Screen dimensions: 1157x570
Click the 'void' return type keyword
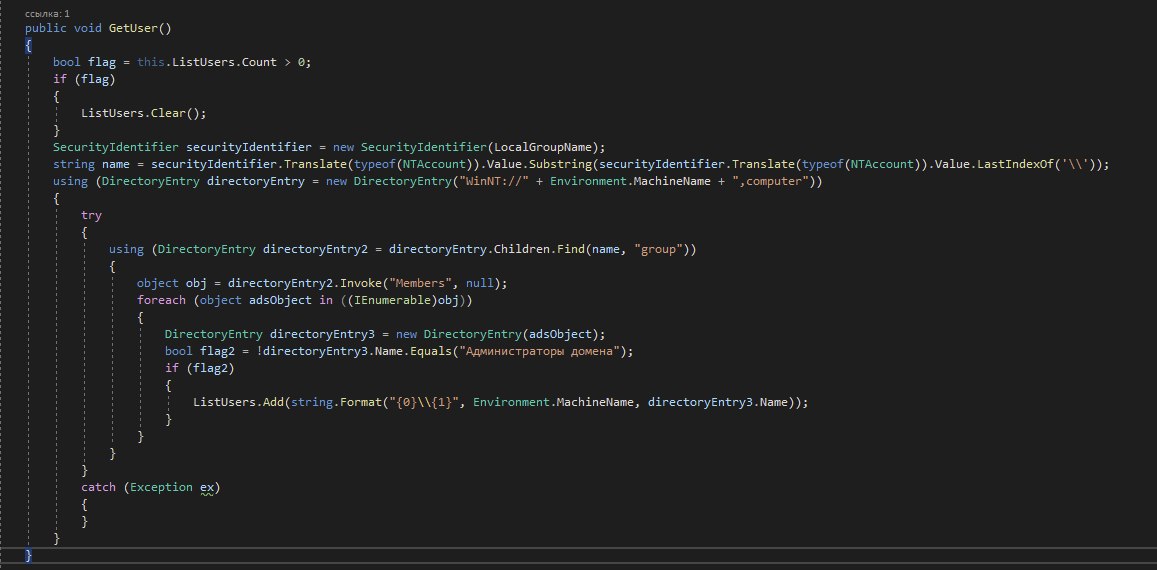tap(89, 28)
